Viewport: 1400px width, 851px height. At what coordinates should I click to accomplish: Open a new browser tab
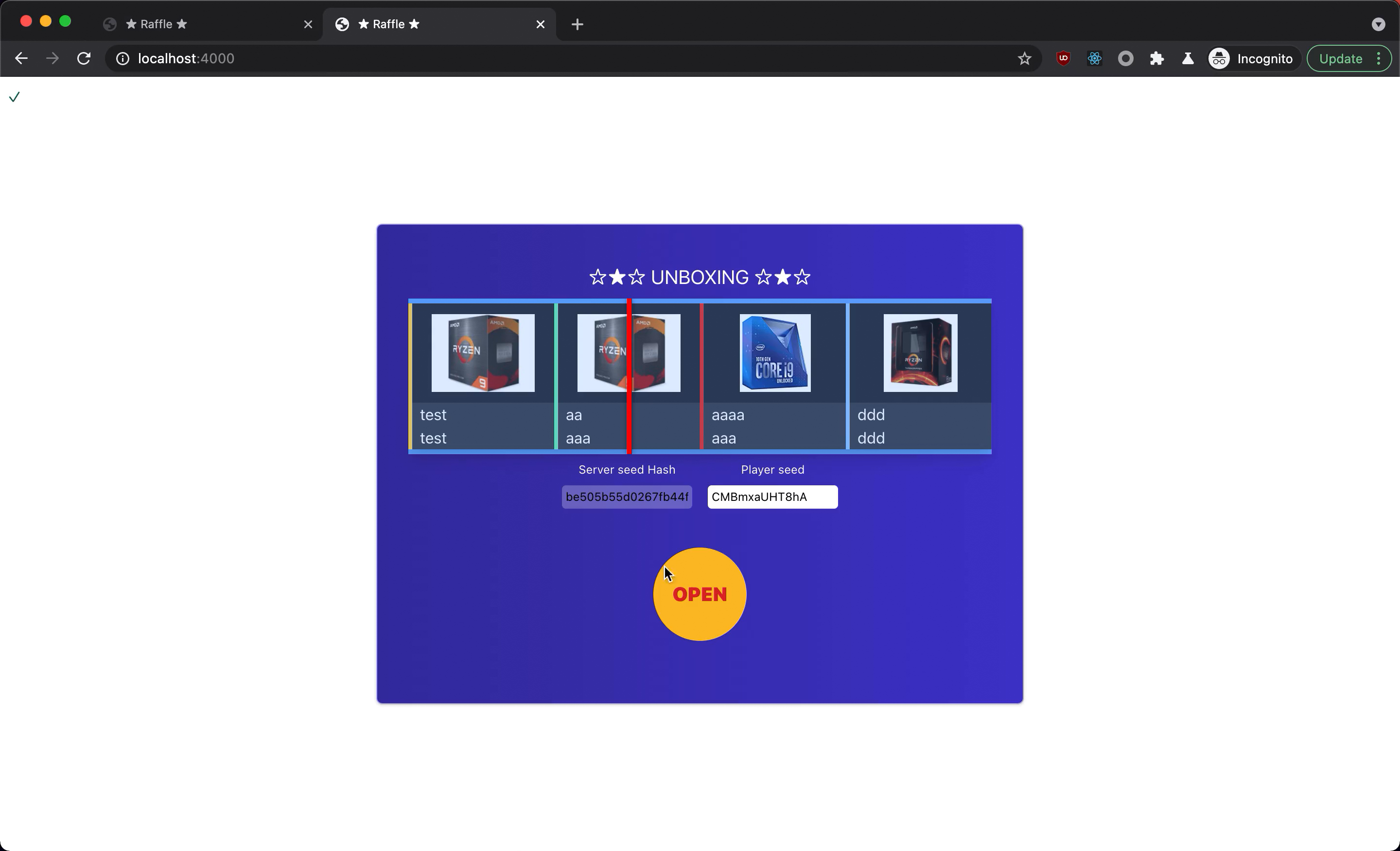(577, 24)
